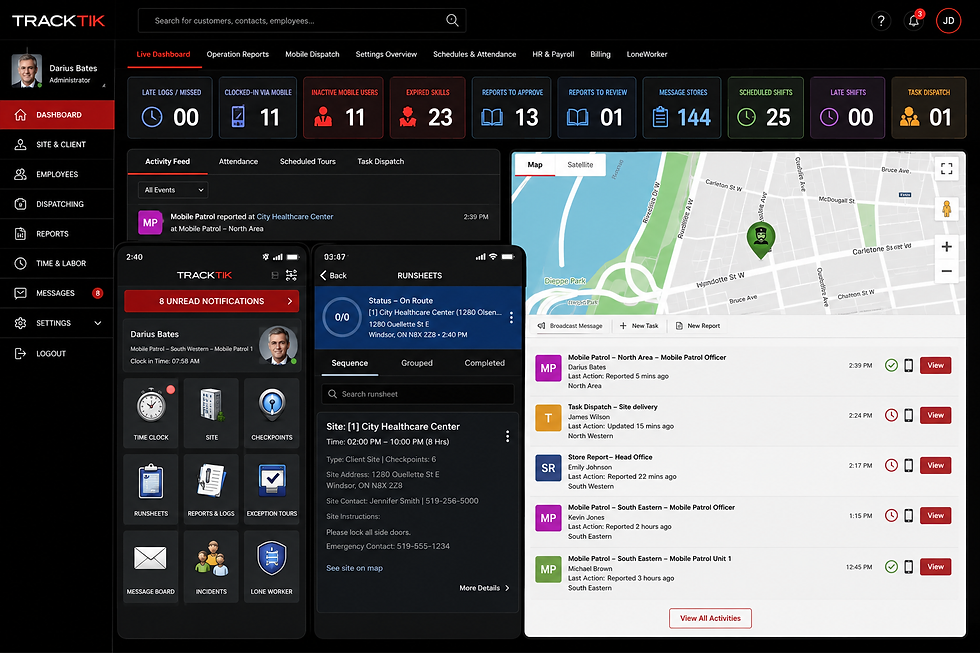Expand More Details on runsheet

(484, 588)
